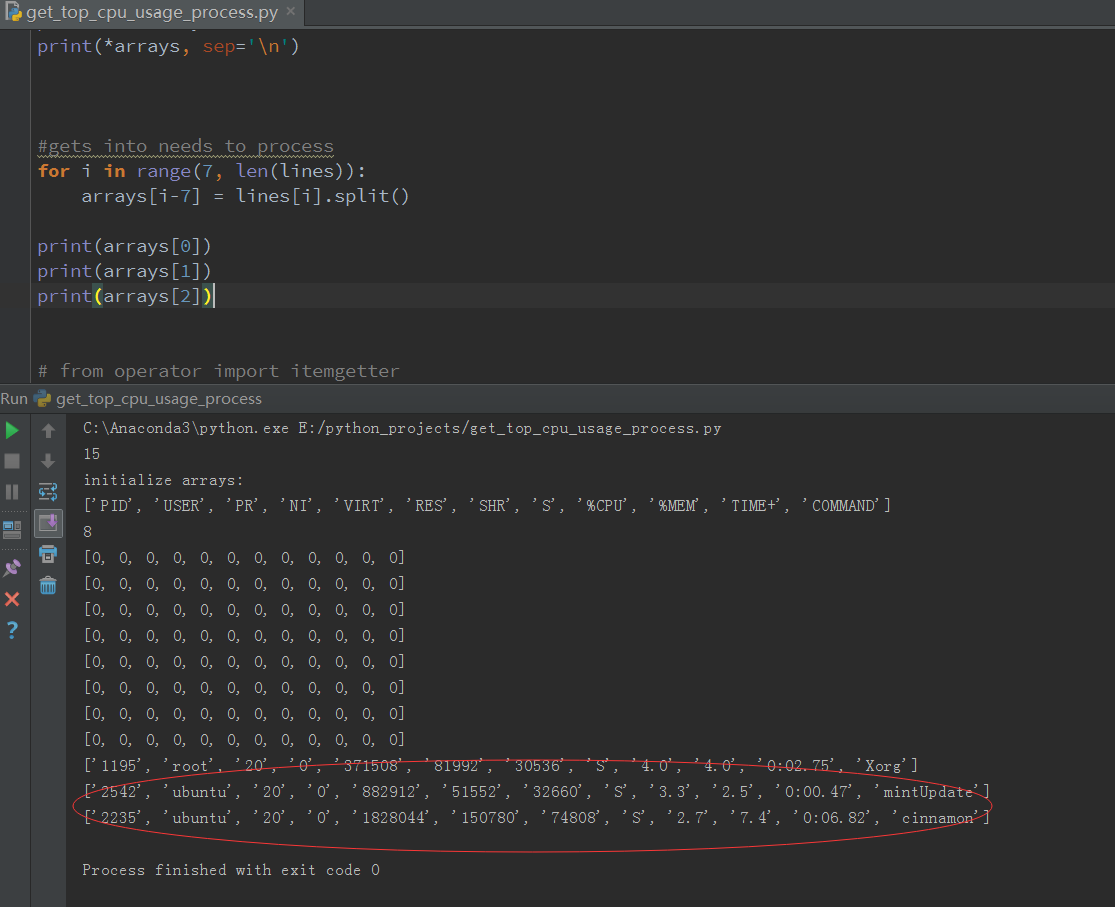Screen dimensions: 1115x907
Task: Click 'initialize arrays:' in console output
Action: click(x=164, y=480)
